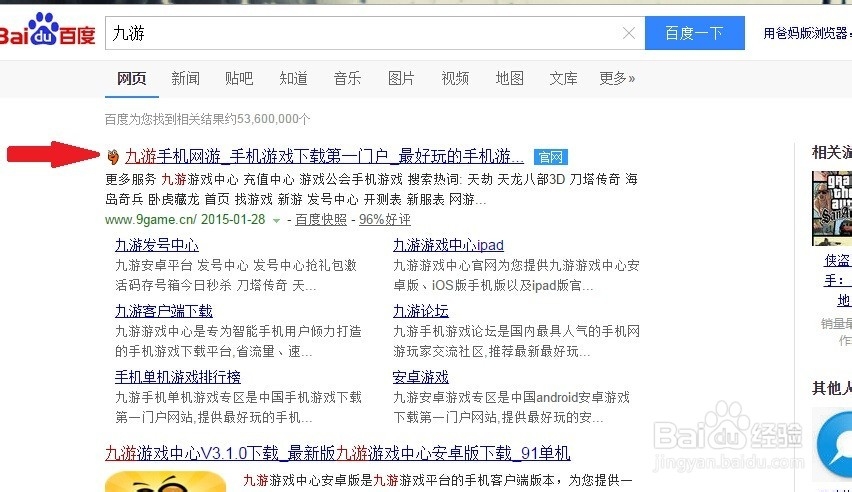Screen dimensions: 852x492
Task: Expand the 更多» menu
Action: coord(617,78)
